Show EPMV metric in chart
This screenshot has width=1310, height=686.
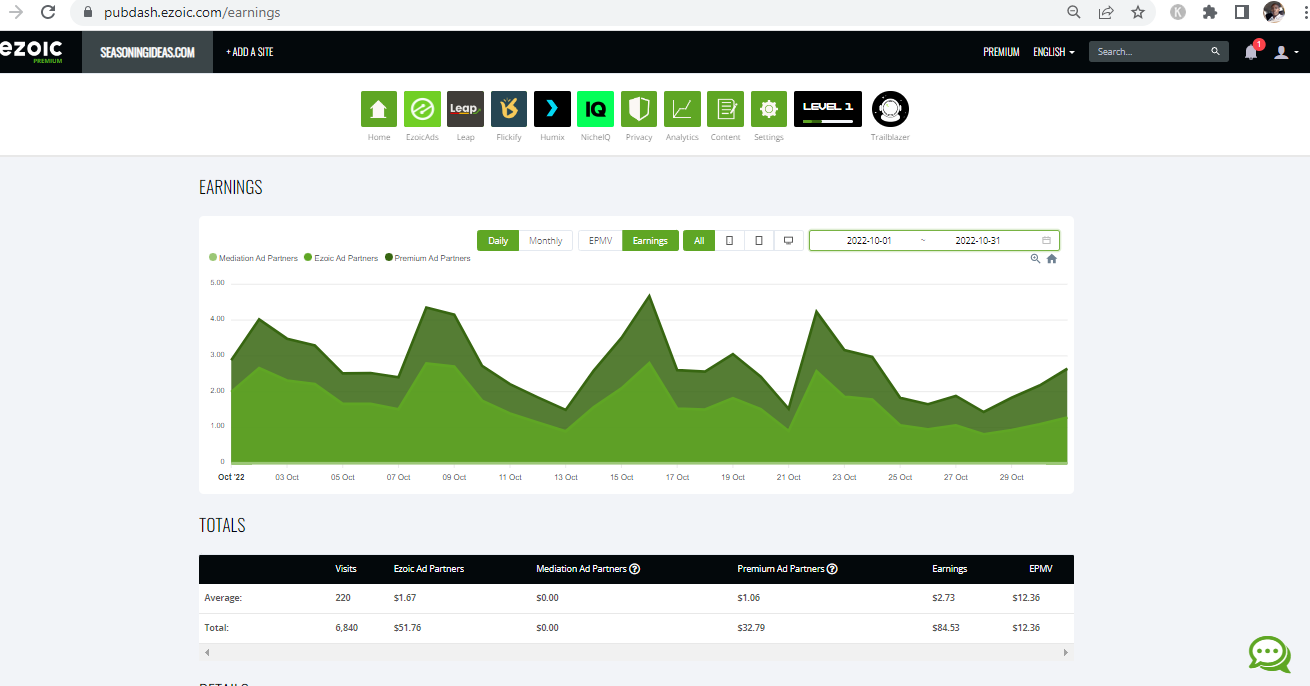pos(600,241)
